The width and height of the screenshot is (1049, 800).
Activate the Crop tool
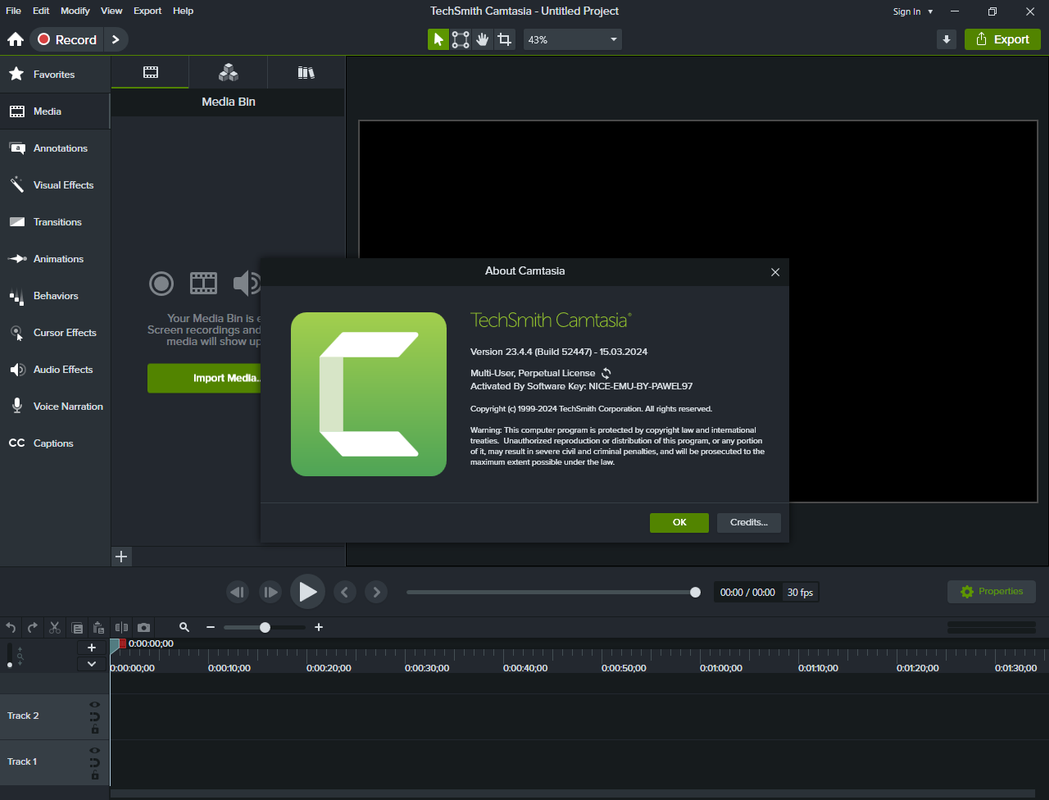[504, 39]
